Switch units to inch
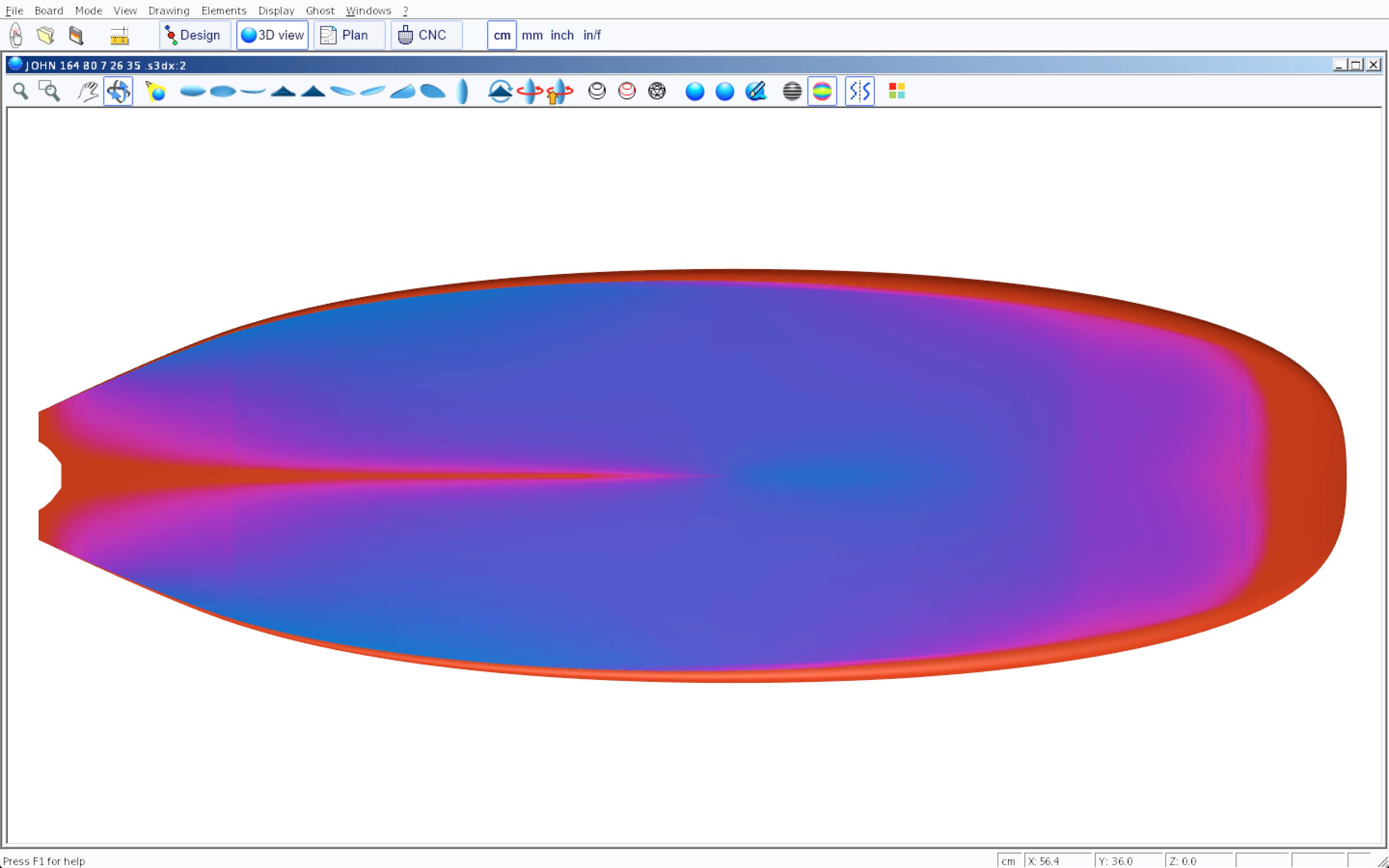This screenshot has width=1389, height=868. coord(562,35)
